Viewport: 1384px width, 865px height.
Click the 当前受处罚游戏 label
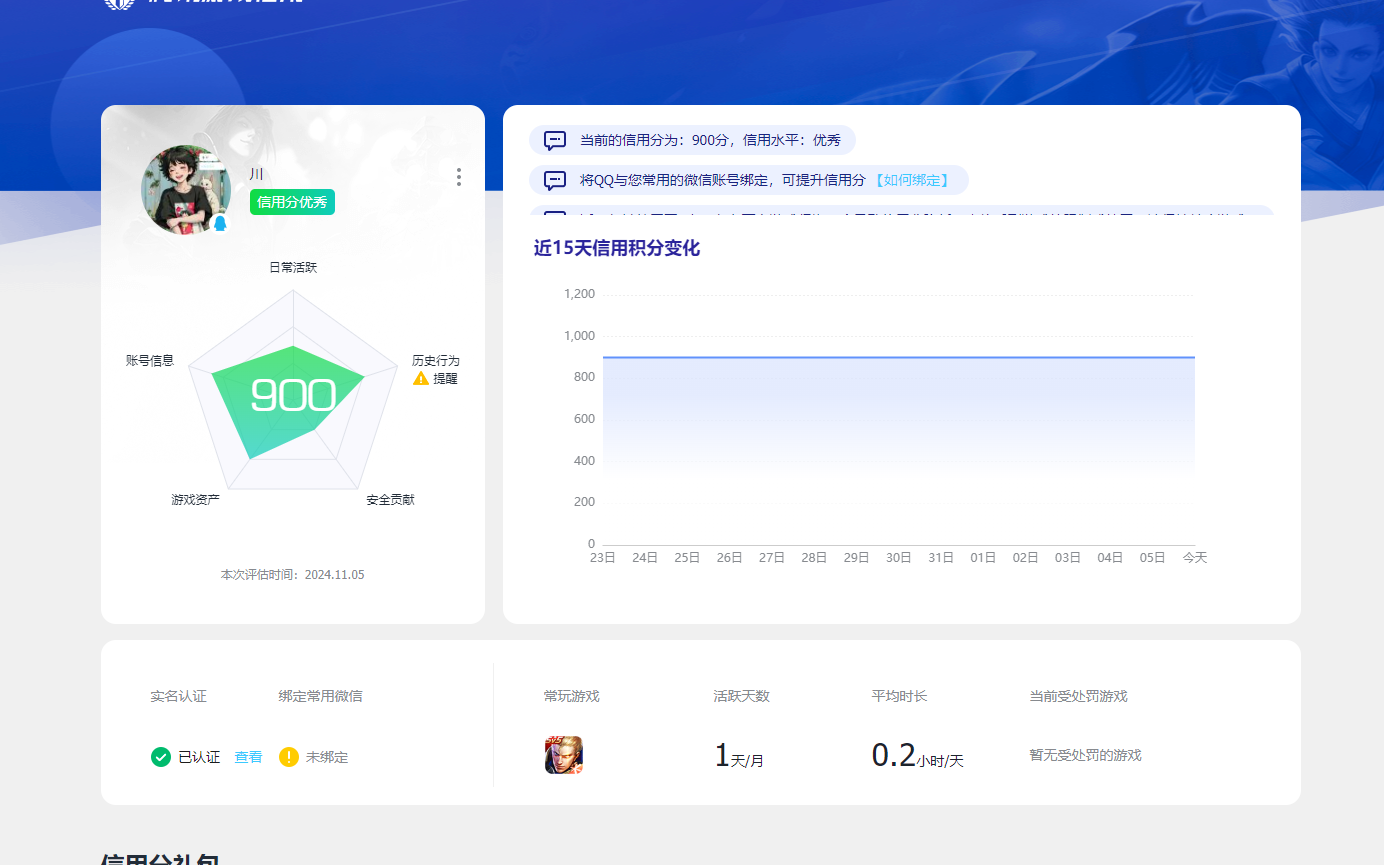point(1078,696)
